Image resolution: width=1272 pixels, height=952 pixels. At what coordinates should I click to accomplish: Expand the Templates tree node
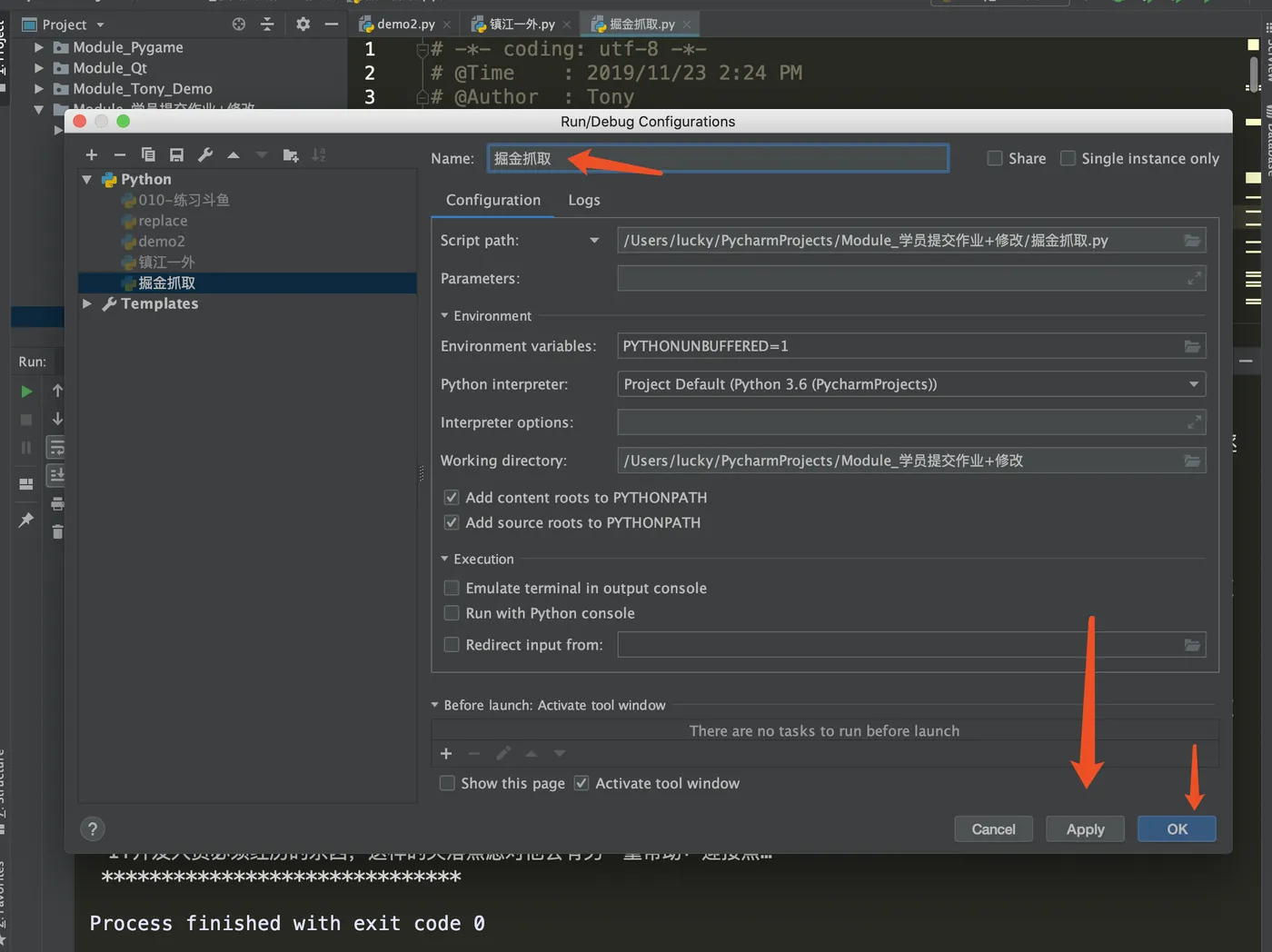point(87,304)
